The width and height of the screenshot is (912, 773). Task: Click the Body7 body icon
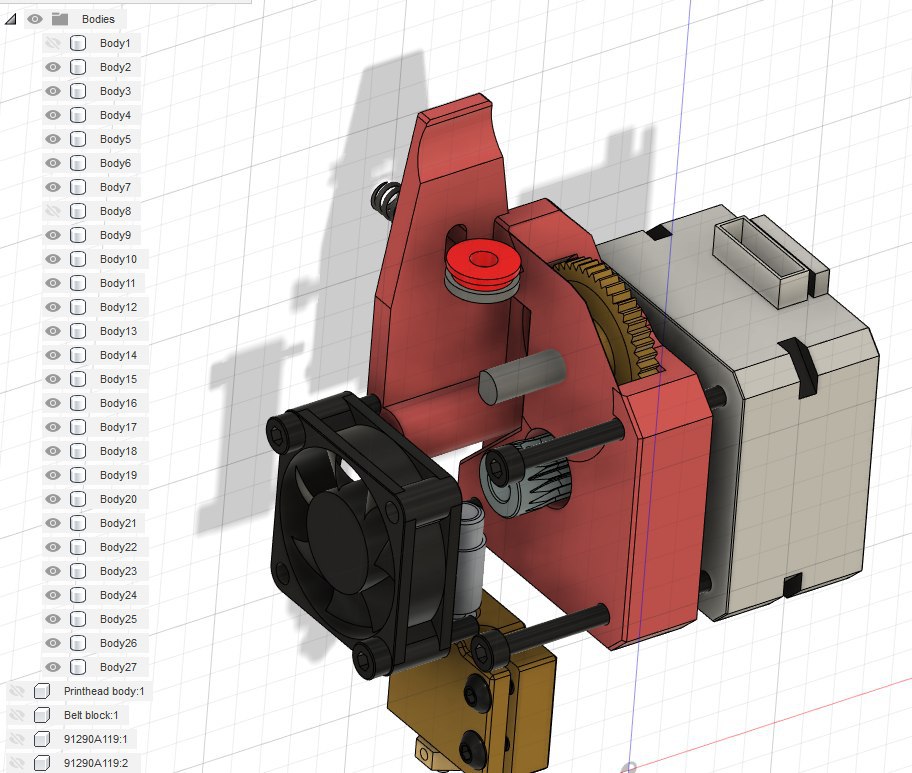click(x=78, y=187)
